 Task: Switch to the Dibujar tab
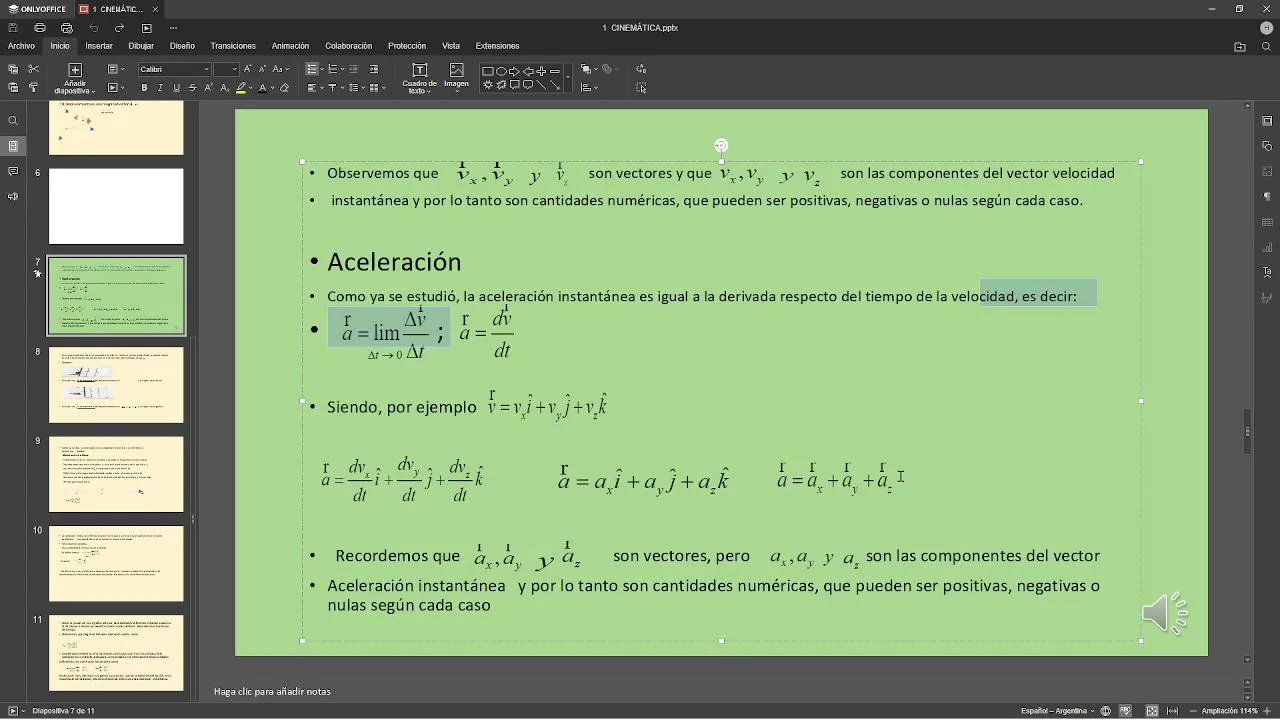(141, 46)
